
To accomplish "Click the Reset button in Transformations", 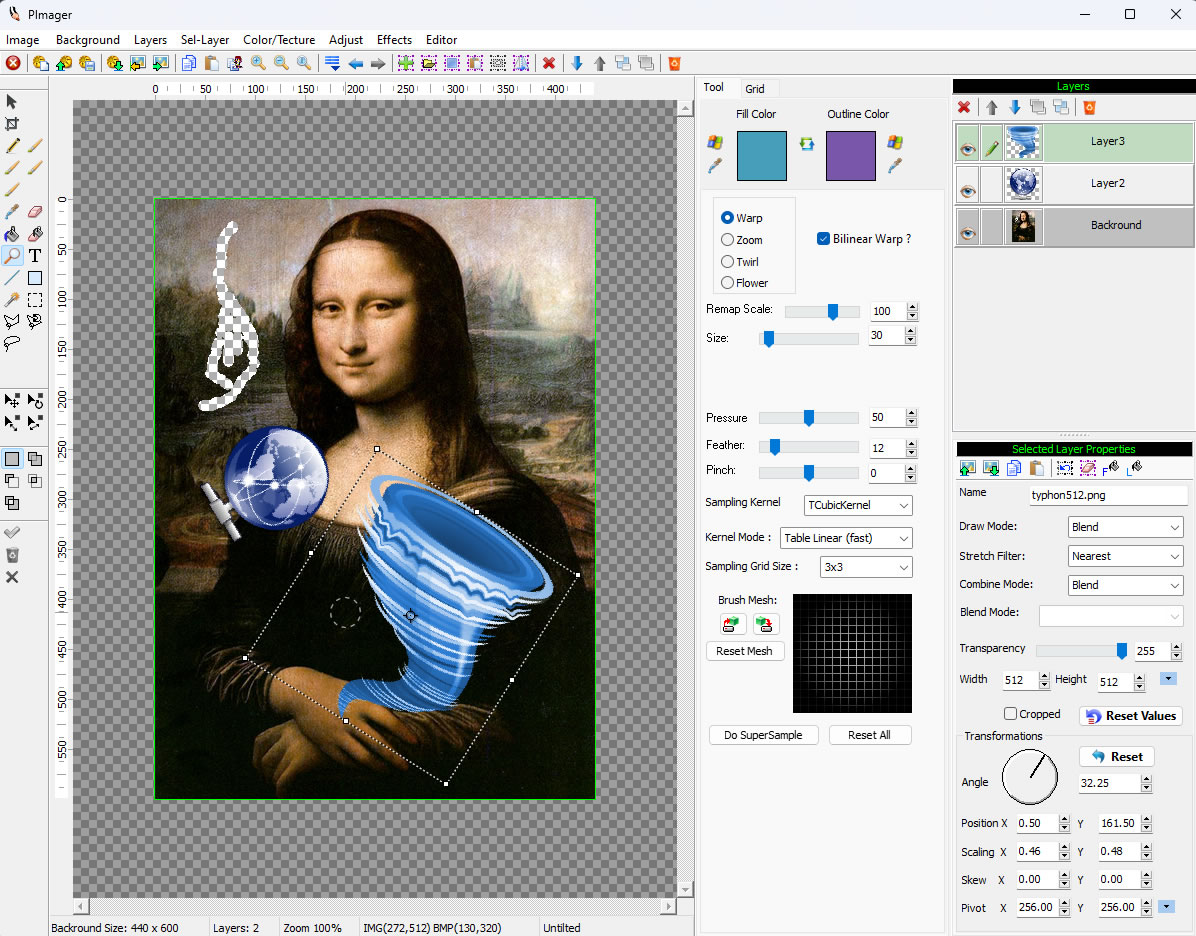I will point(1117,756).
